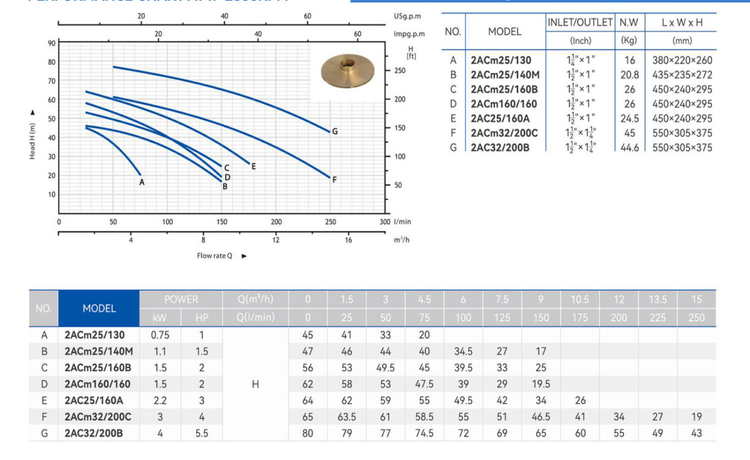The width and height of the screenshot is (750, 460).
Task: Select the 24.5 net weight value
Action: pos(629,119)
